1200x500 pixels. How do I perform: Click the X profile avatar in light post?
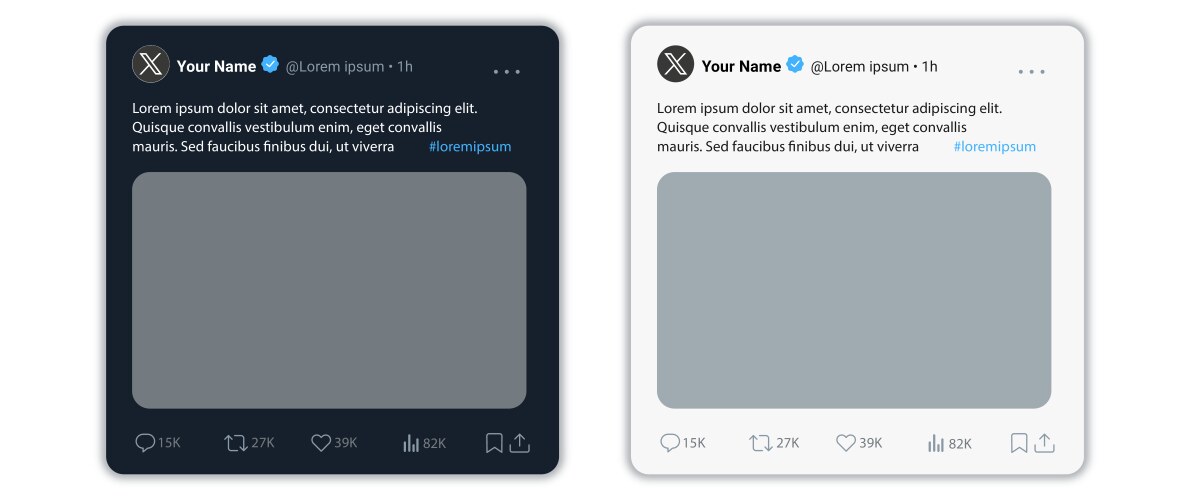[675, 65]
